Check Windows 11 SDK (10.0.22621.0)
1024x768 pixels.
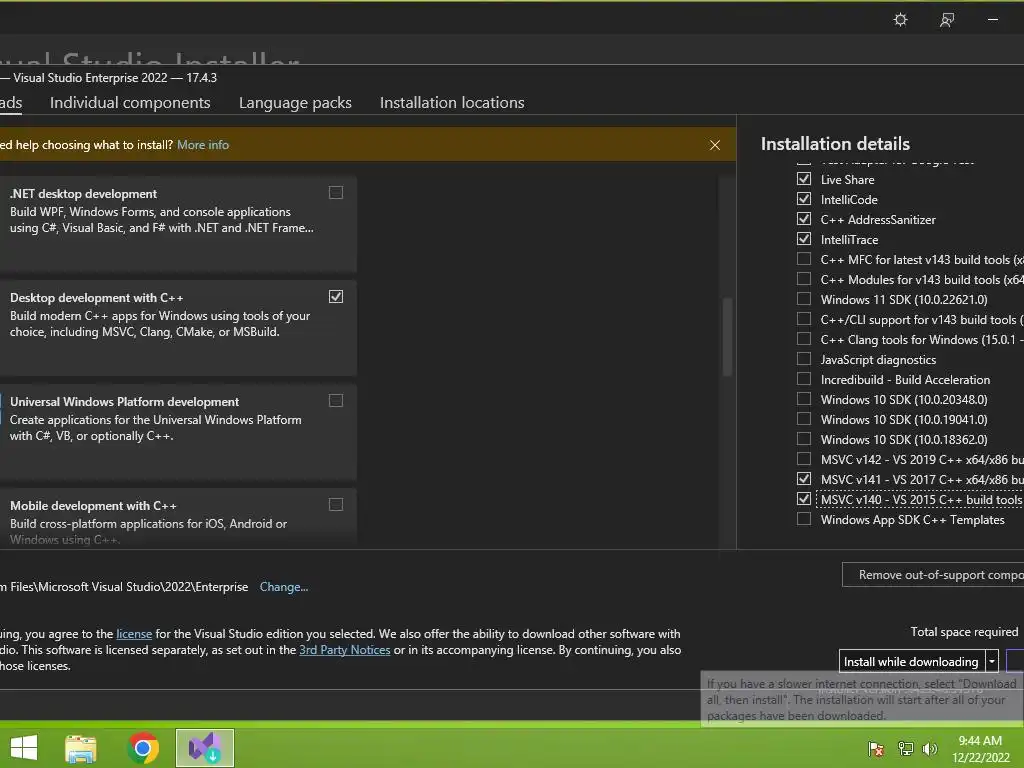pos(804,299)
